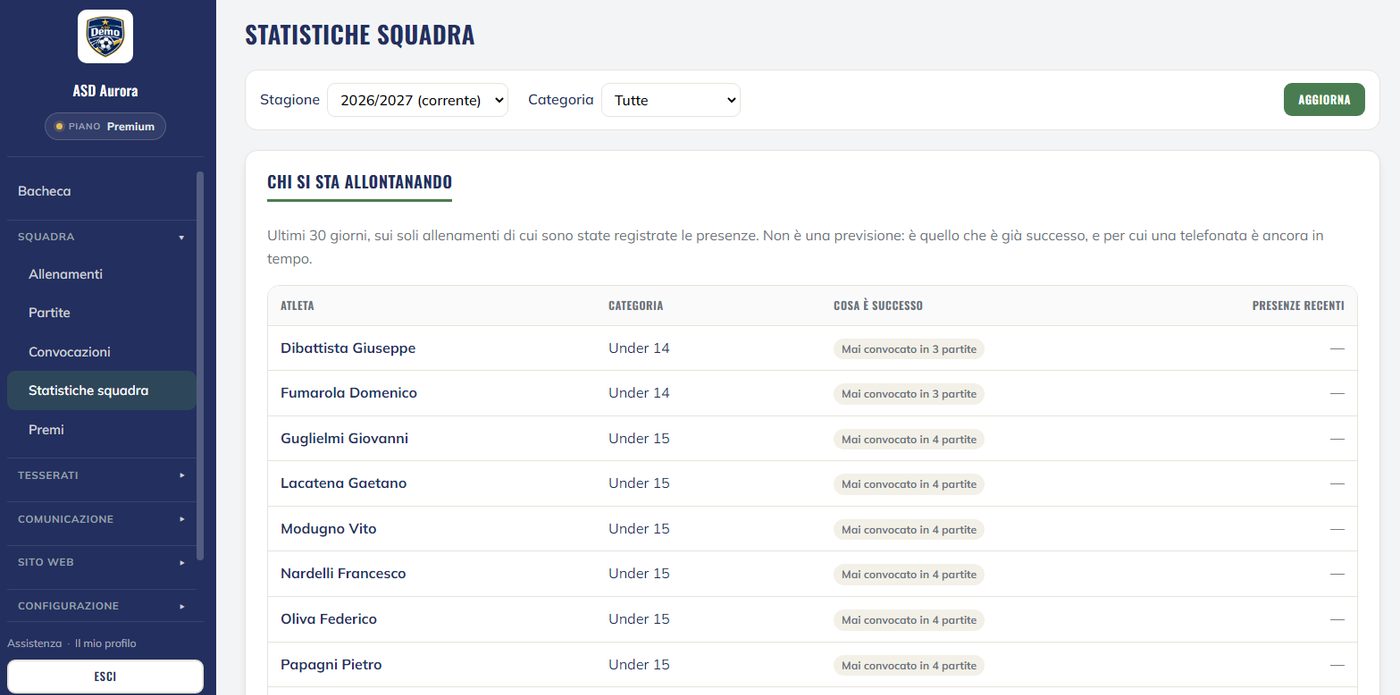Click Papagni Pietro's Mai convocato badge
Image resolution: width=1400 pixels, height=695 pixels.
click(909, 665)
